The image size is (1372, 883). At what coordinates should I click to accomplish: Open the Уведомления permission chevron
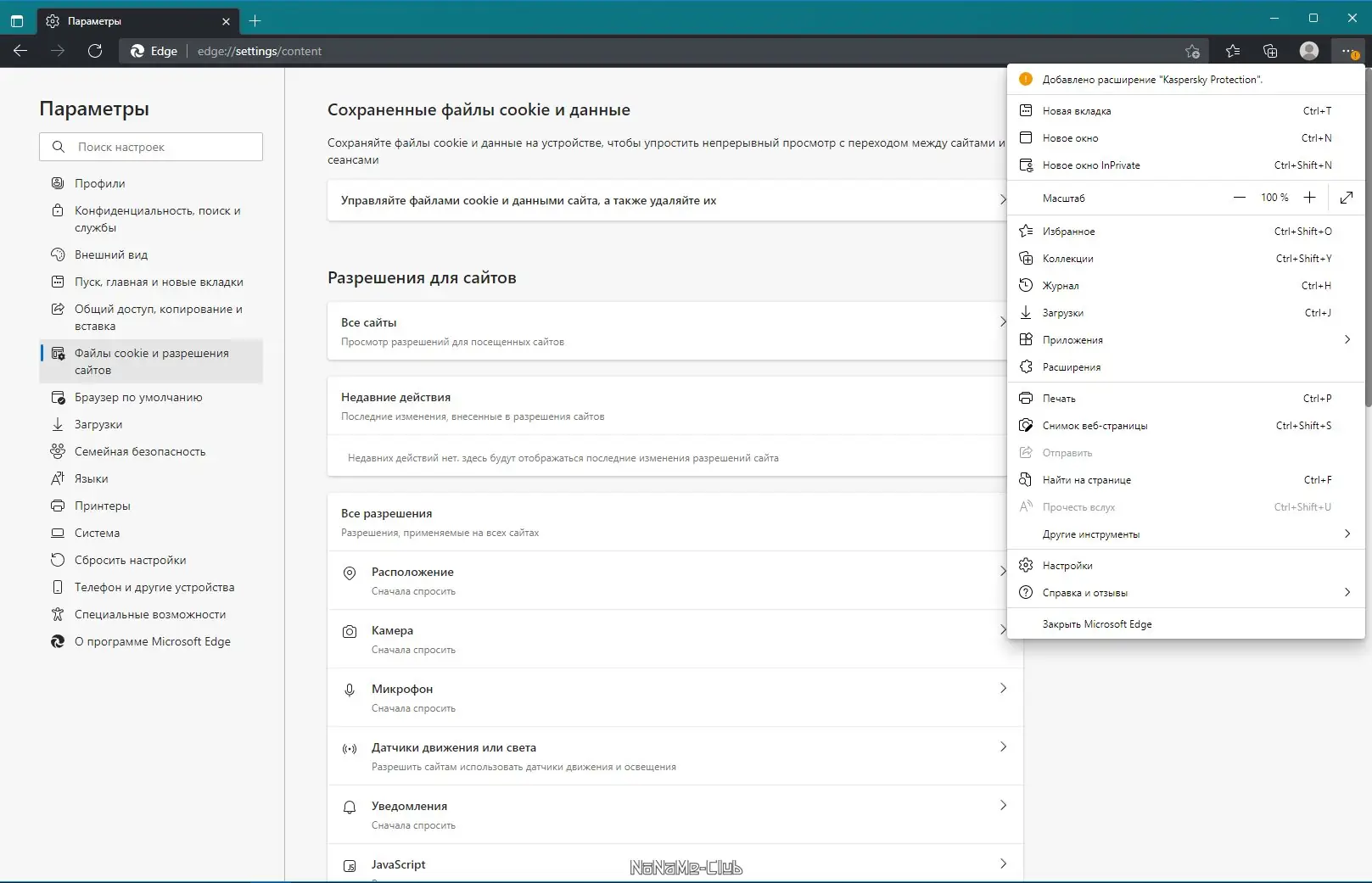[1003, 805]
